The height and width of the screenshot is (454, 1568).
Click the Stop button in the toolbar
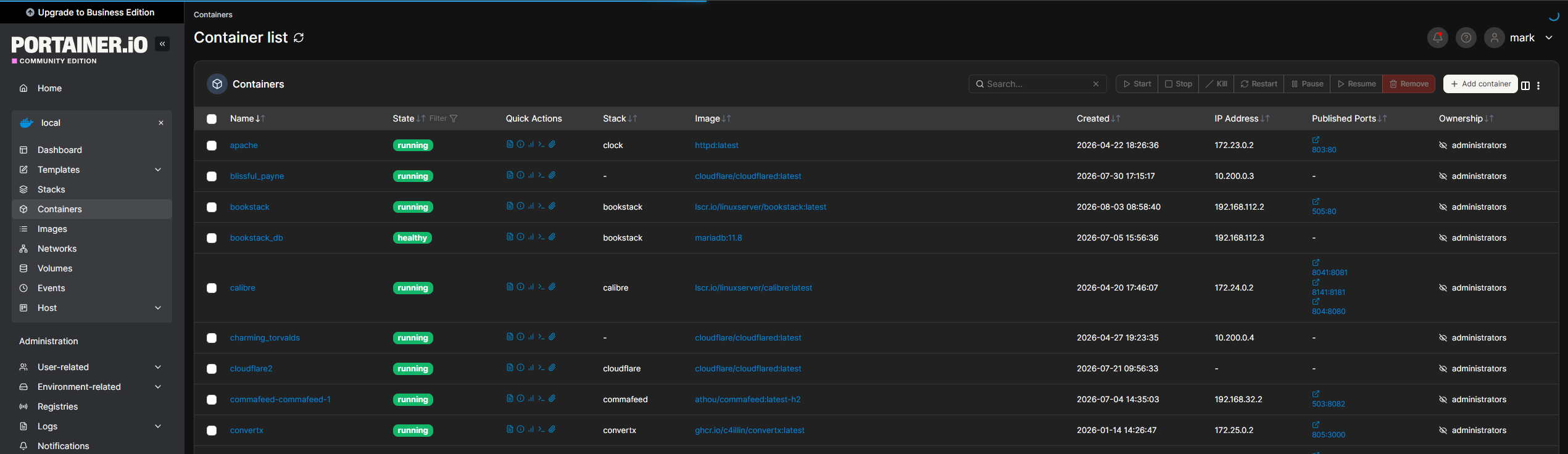click(x=1179, y=84)
